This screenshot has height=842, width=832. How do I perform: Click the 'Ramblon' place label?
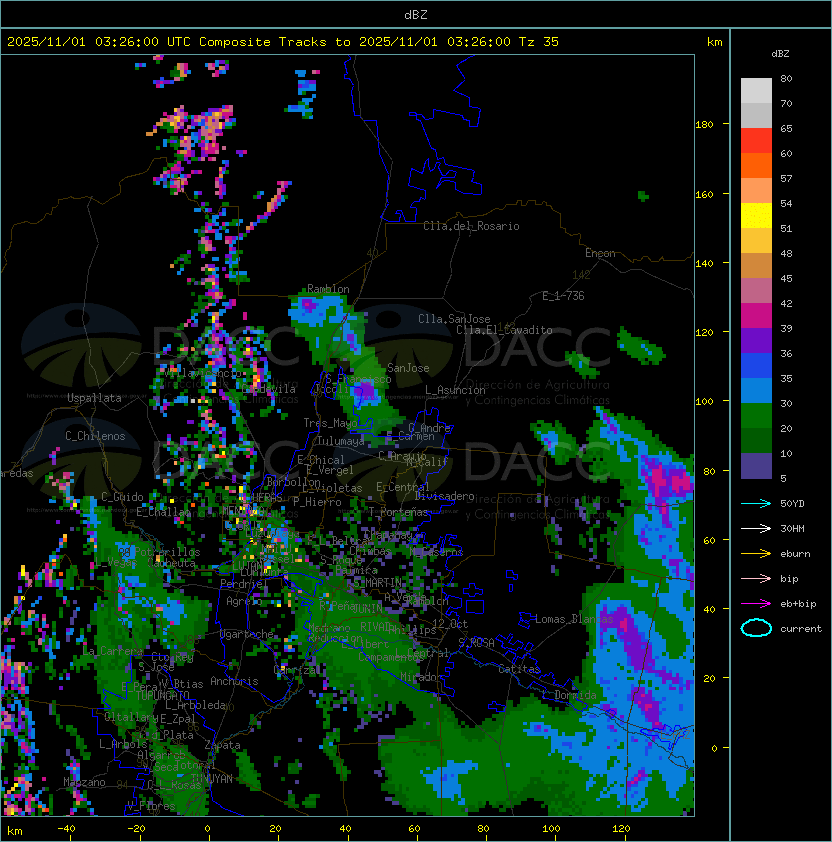tap(328, 289)
